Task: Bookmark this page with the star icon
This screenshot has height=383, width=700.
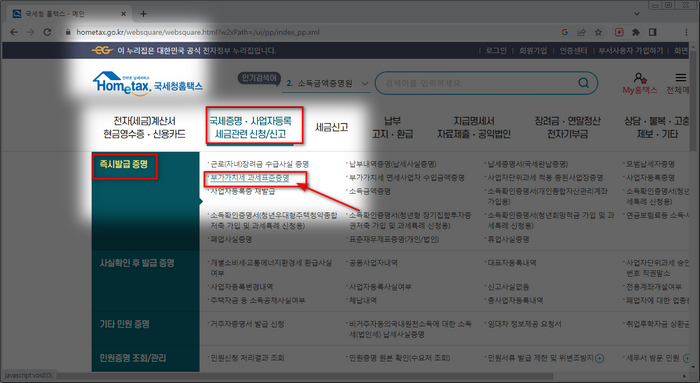Action: tap(598, 32)
